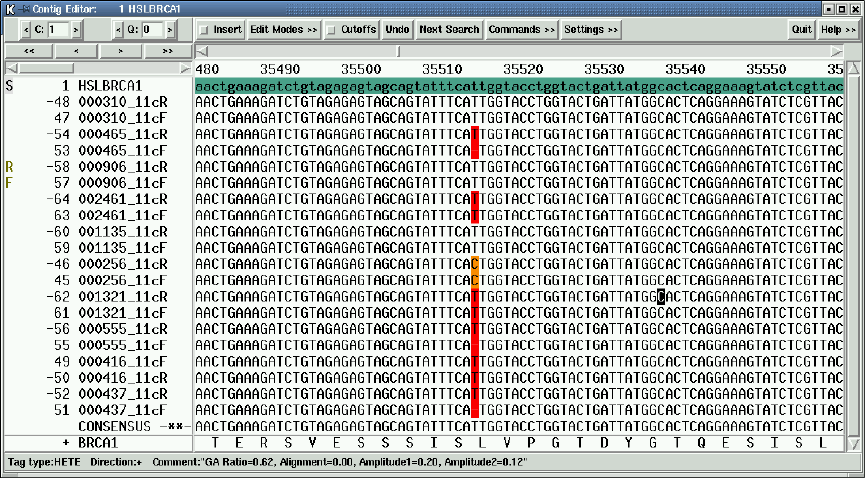Click the pin icon in title bar
This screenshot has height=478, width=865.
coord(23,9)
